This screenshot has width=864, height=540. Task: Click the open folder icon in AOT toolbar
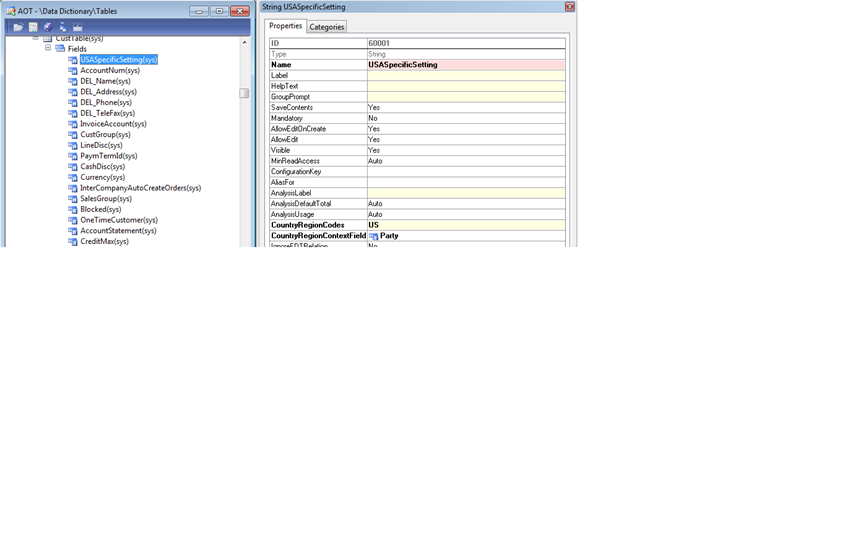coord(18,27)
